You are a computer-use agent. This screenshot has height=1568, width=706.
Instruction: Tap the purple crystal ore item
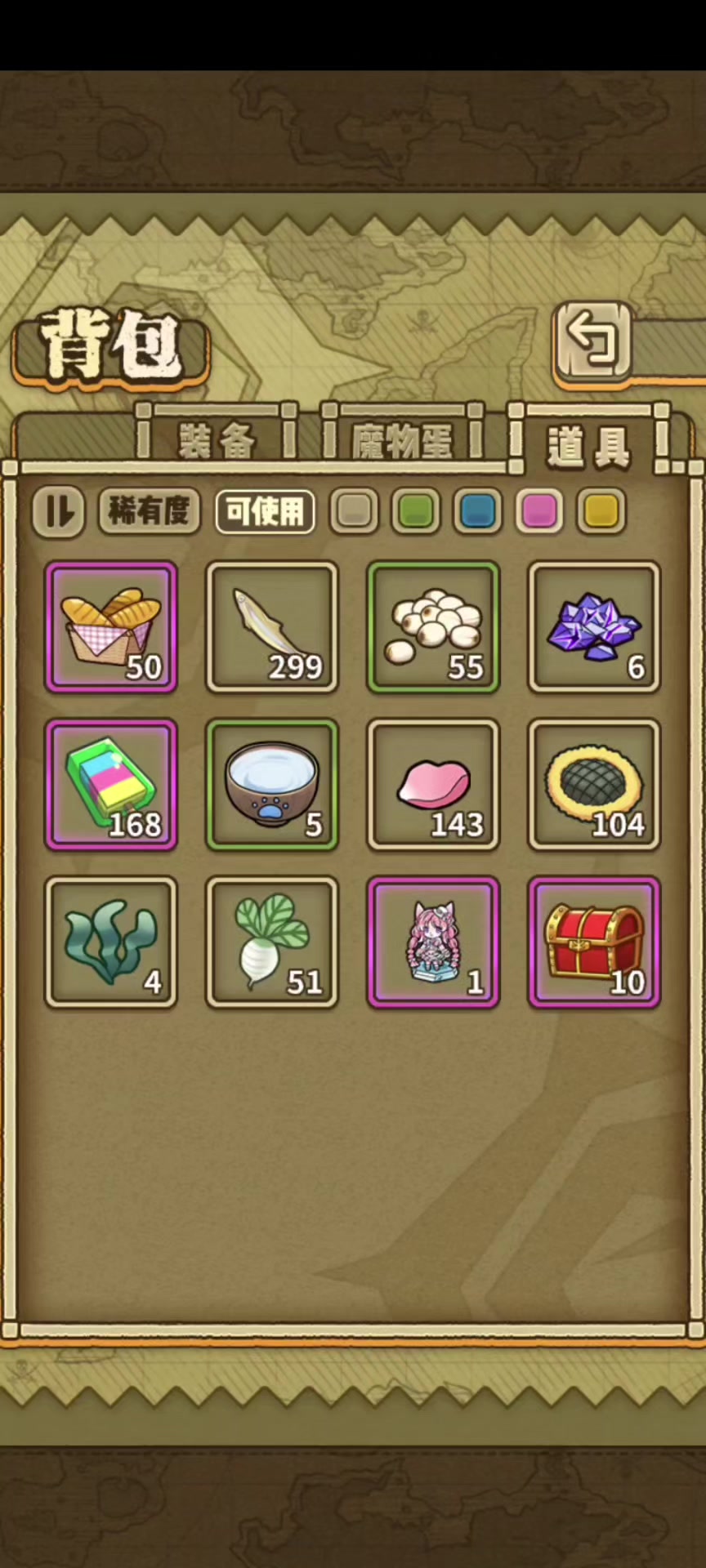594,627
